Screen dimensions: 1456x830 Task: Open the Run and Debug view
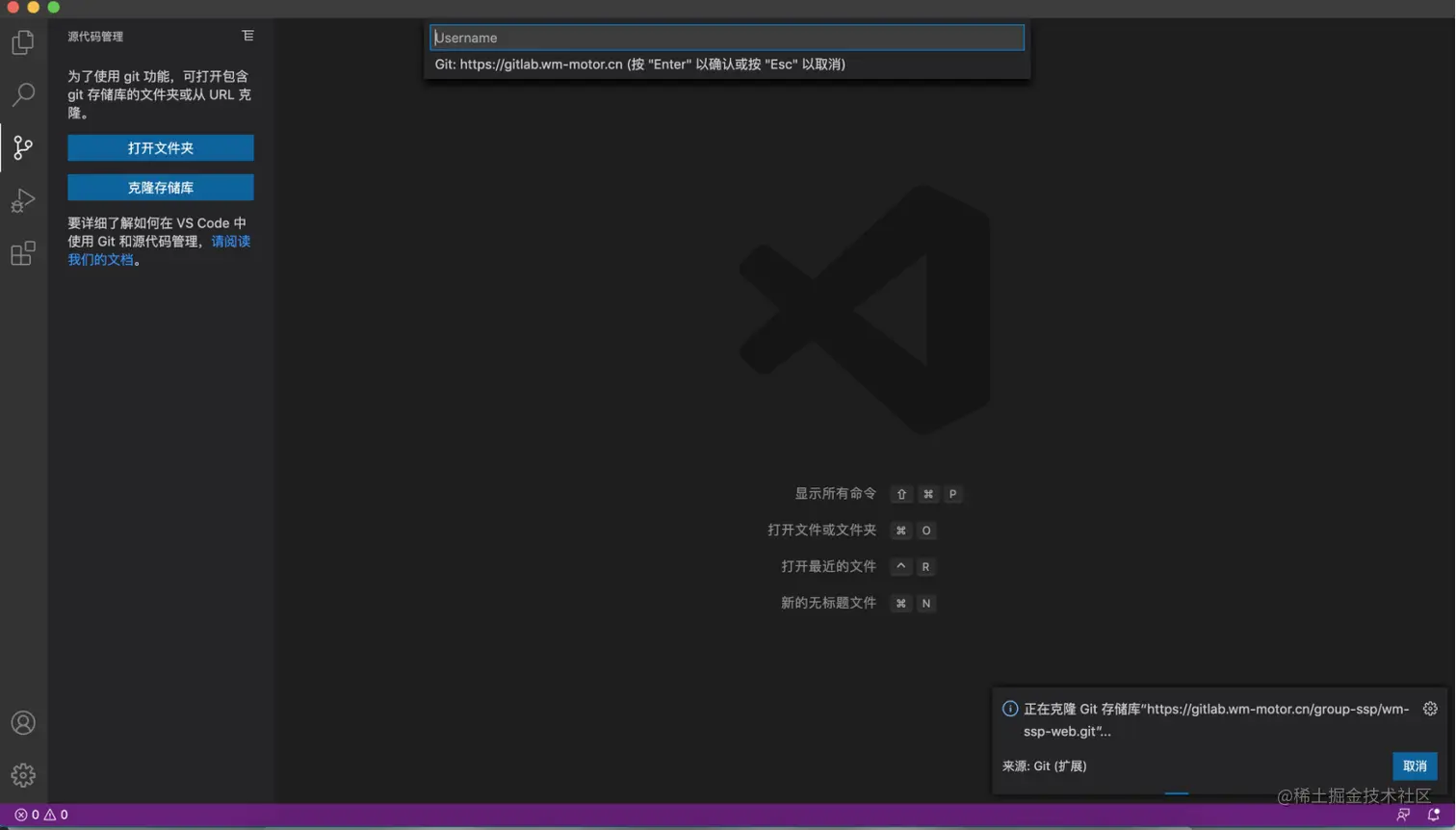23,200
